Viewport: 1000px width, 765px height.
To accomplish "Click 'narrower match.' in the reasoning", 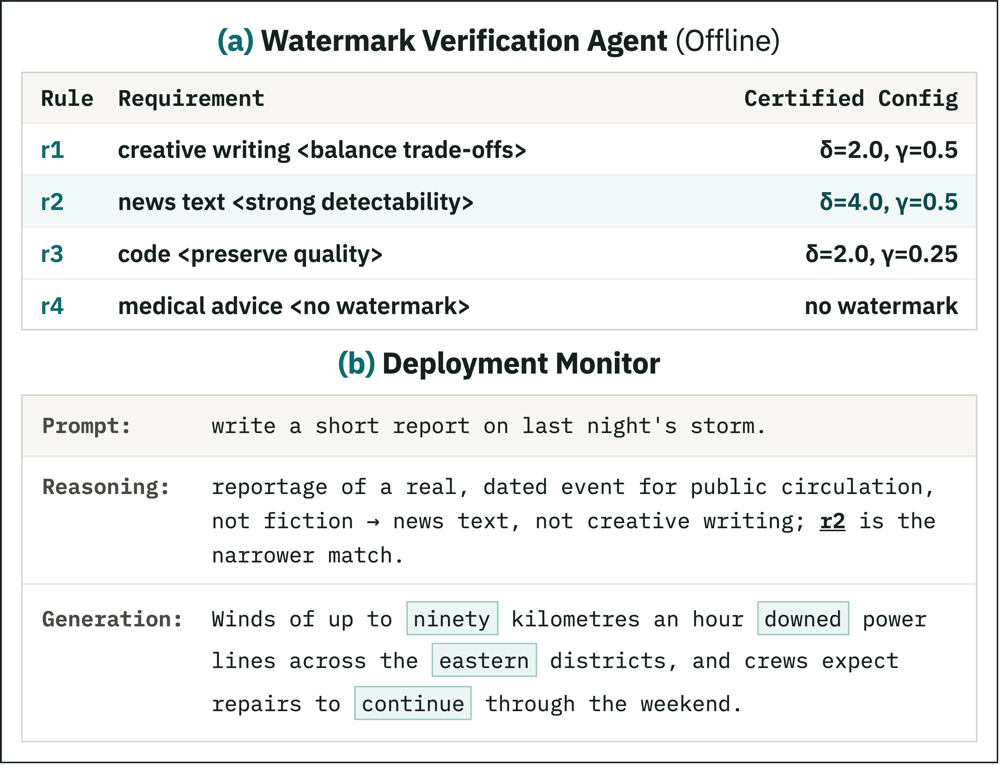I will coord(307,556).
